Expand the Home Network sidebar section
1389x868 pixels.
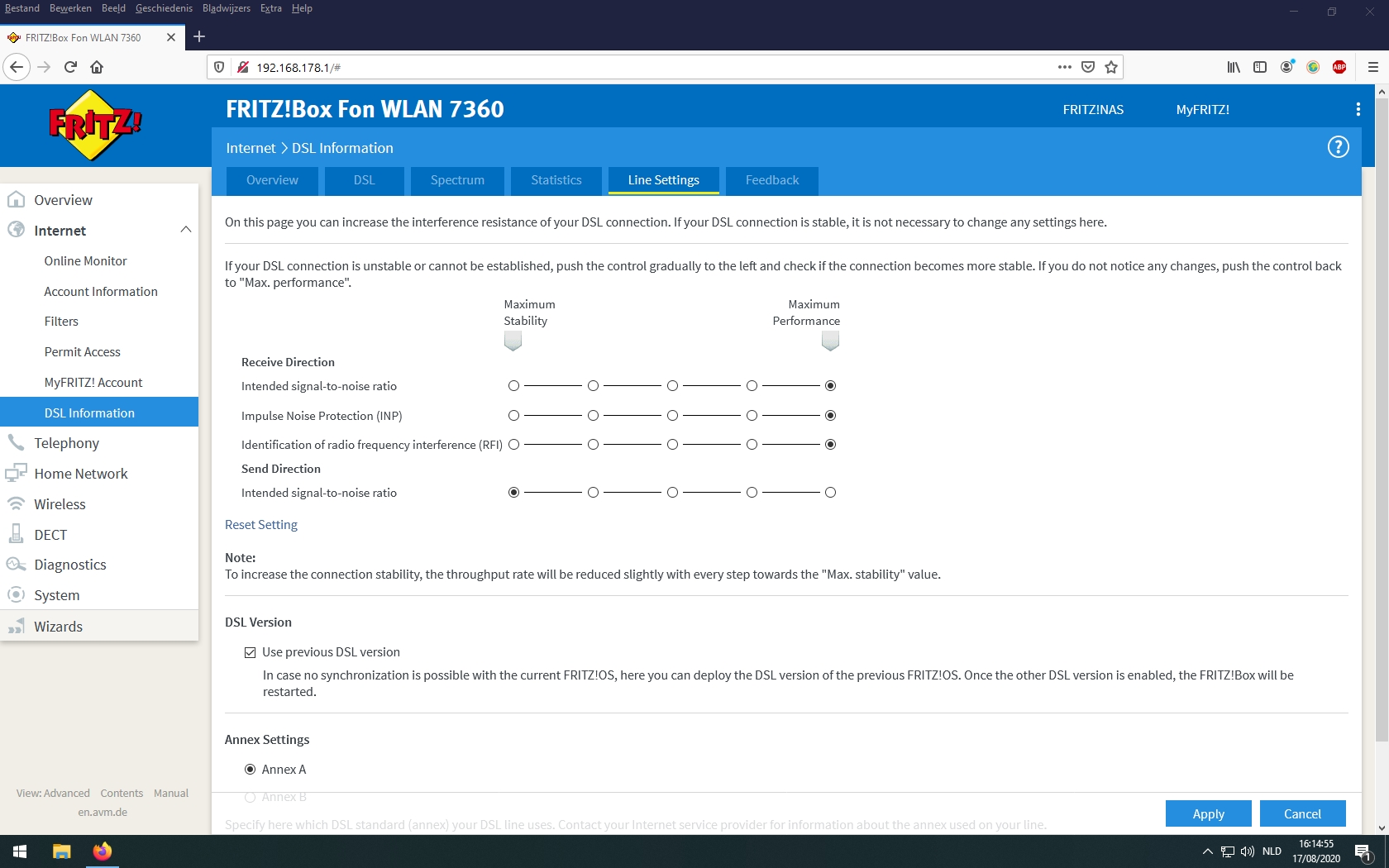point(80,474)
